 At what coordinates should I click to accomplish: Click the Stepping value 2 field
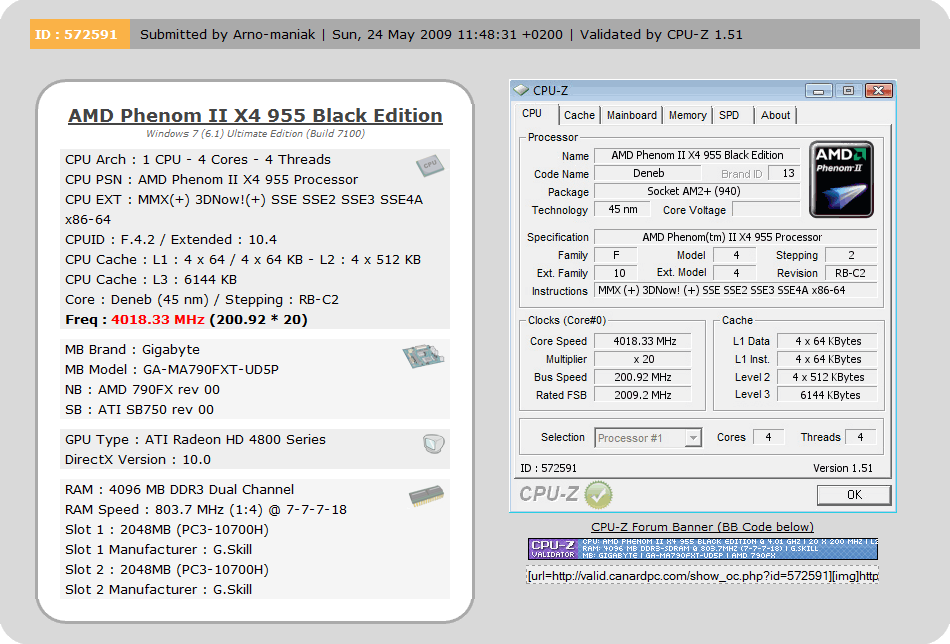click(x=851, y=255)
